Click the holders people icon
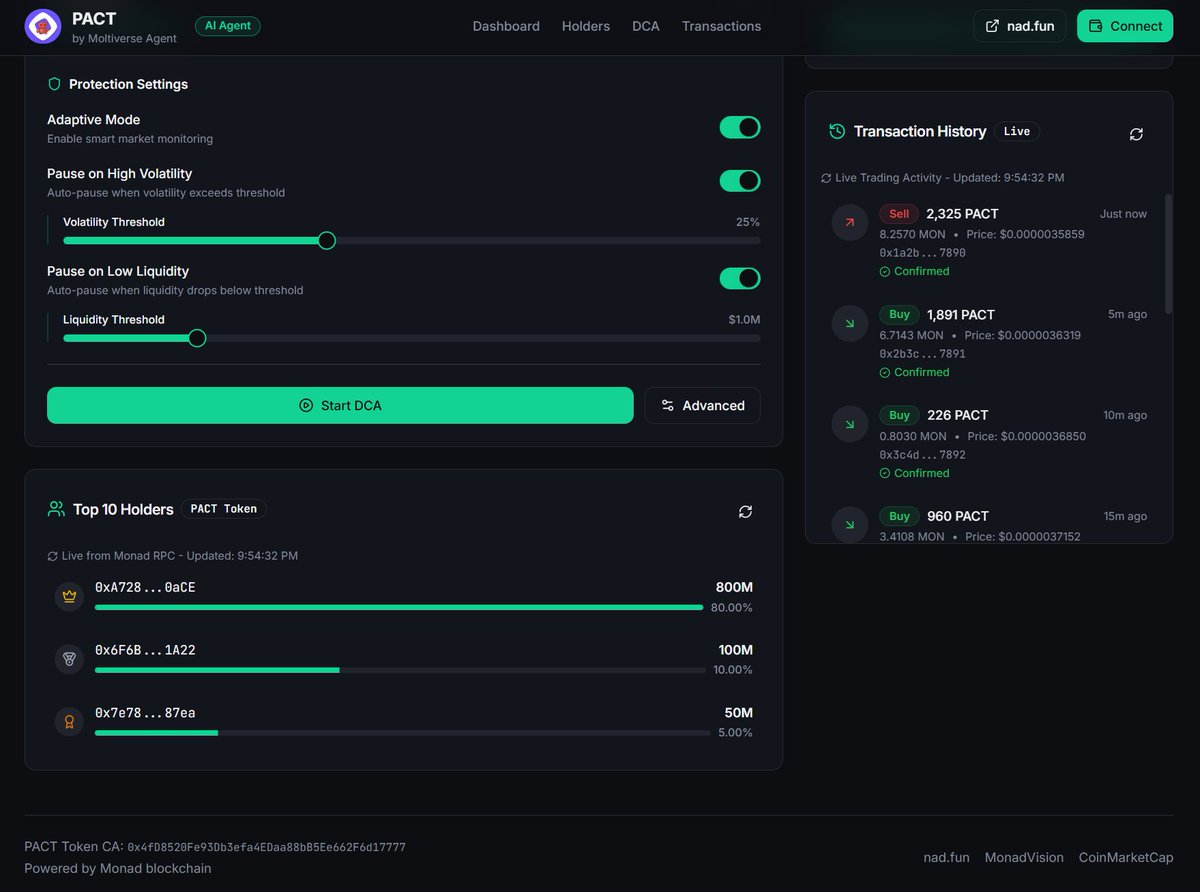1200x892 pixels. click(x=56, y=509)
